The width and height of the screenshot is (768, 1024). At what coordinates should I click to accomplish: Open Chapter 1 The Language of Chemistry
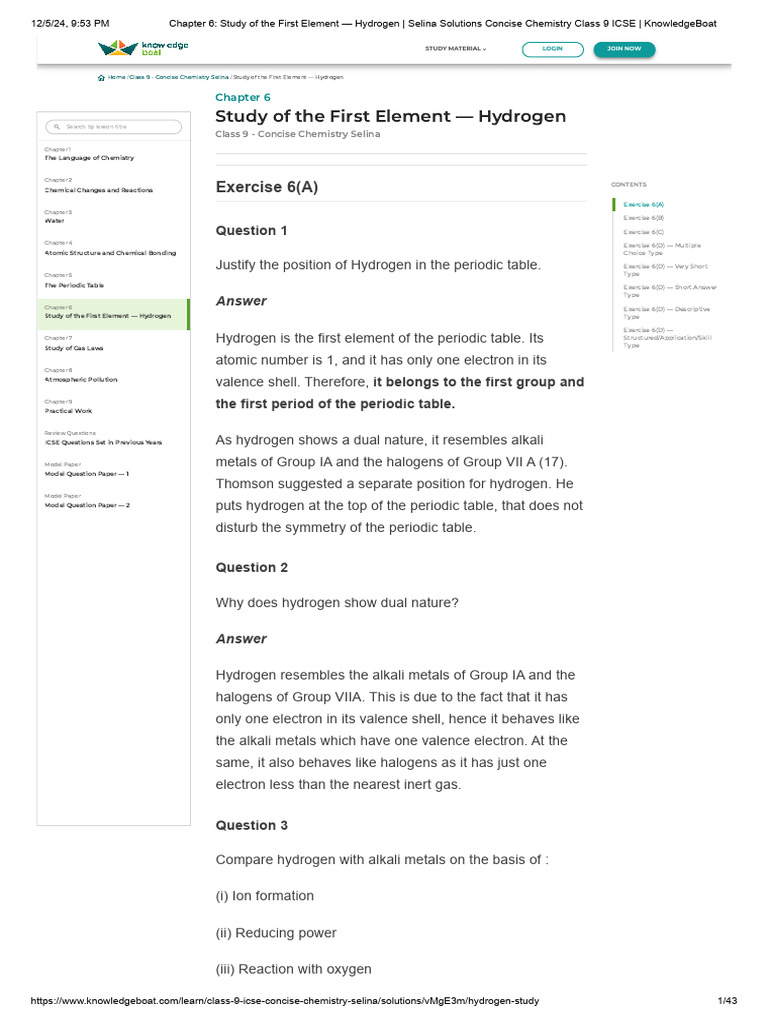coord(89,158)
